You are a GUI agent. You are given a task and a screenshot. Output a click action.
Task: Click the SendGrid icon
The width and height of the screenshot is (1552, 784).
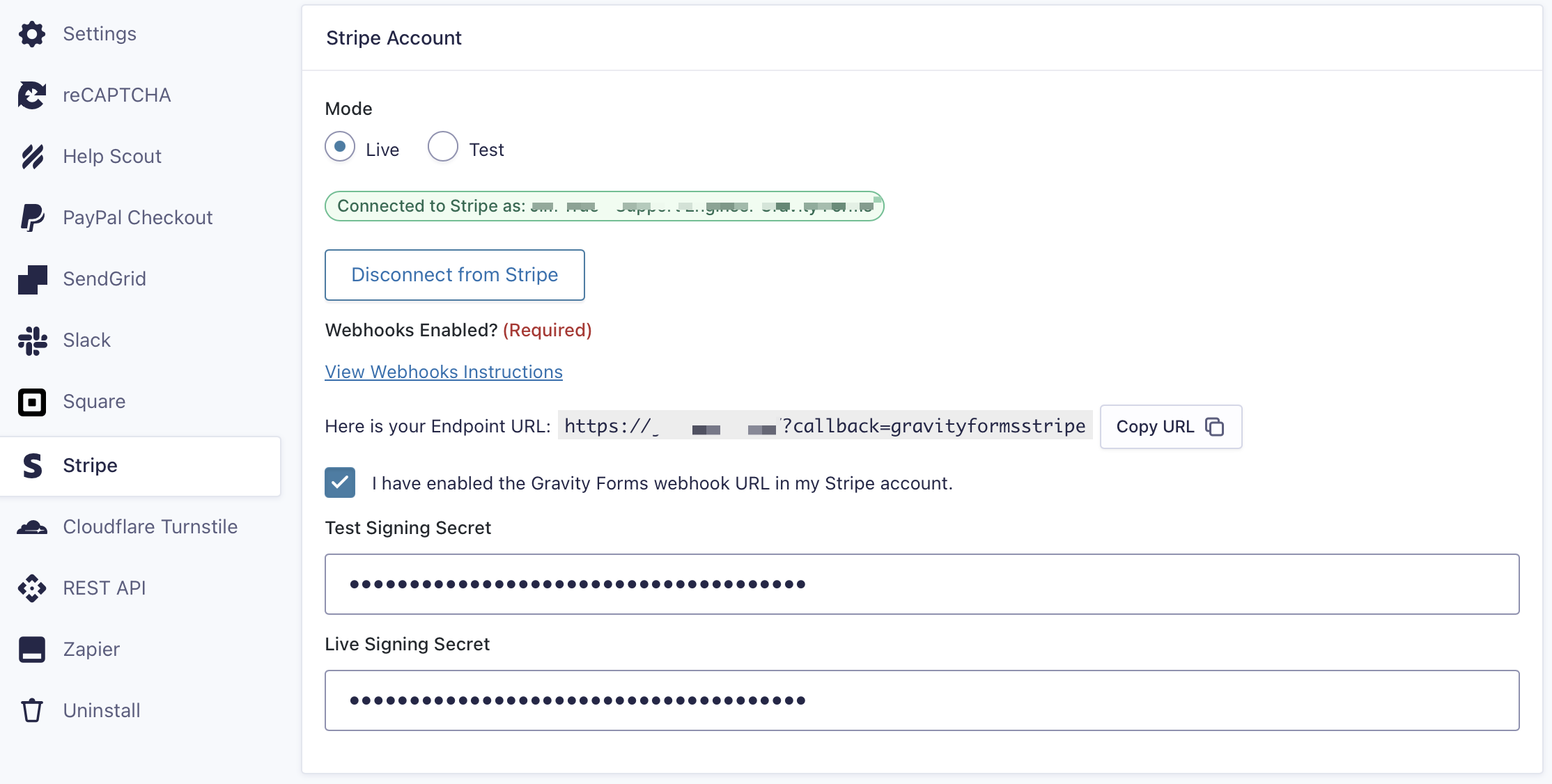tap(32, 279)
